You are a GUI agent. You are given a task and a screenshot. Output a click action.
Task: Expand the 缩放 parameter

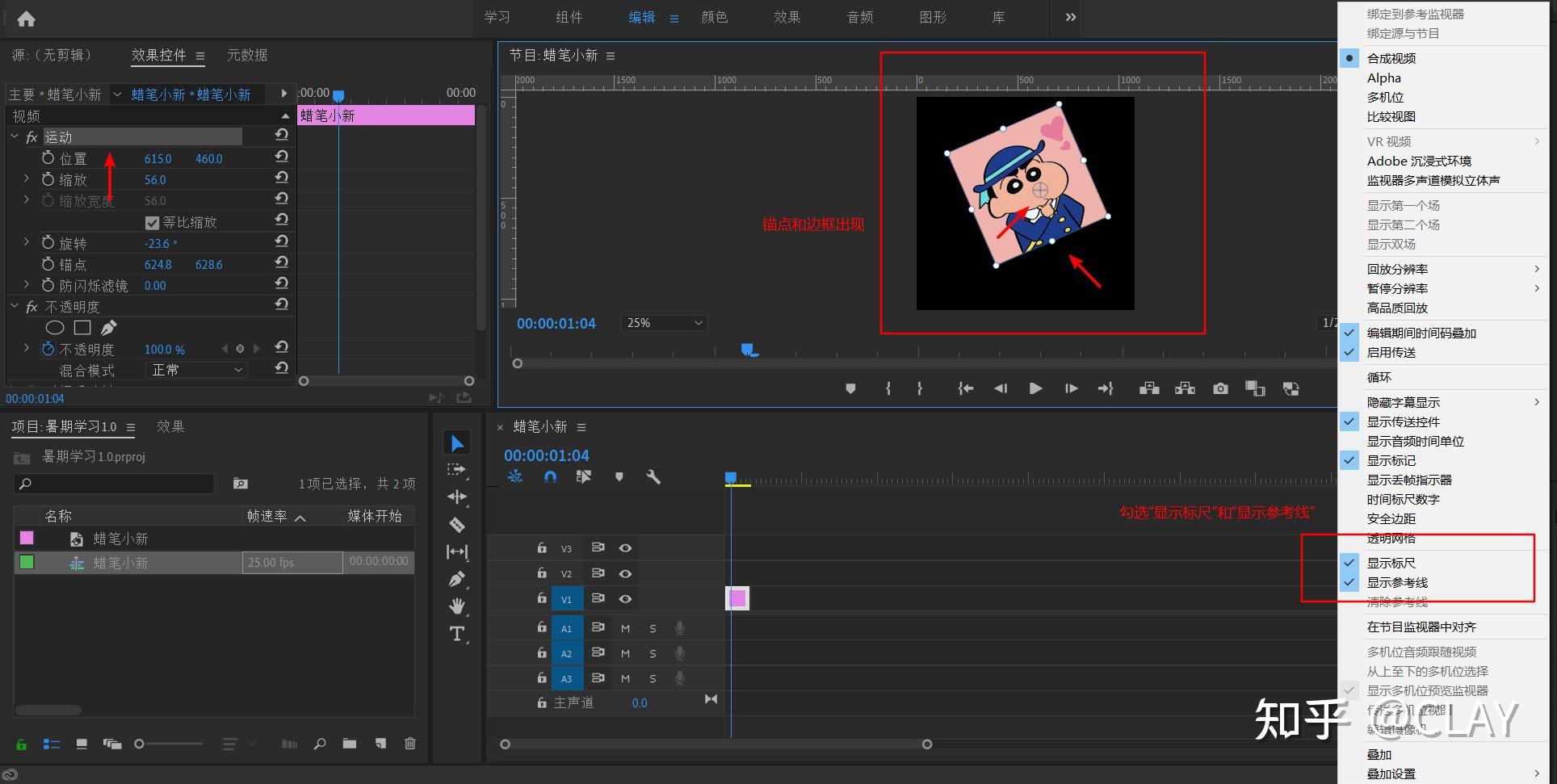click(26, 178)
